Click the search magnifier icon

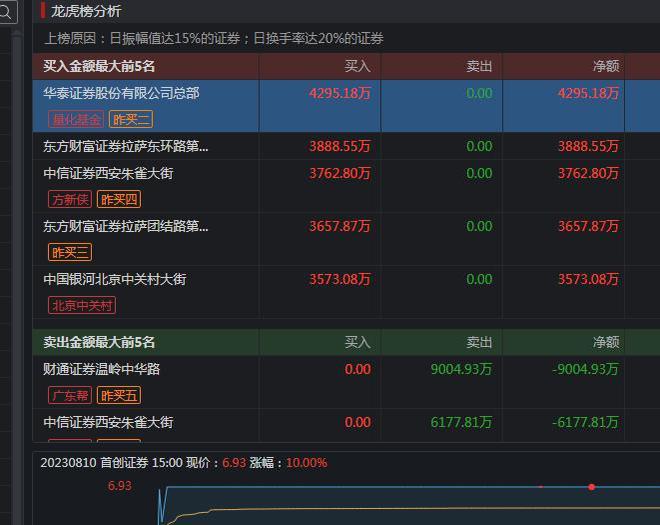(5, 13)
